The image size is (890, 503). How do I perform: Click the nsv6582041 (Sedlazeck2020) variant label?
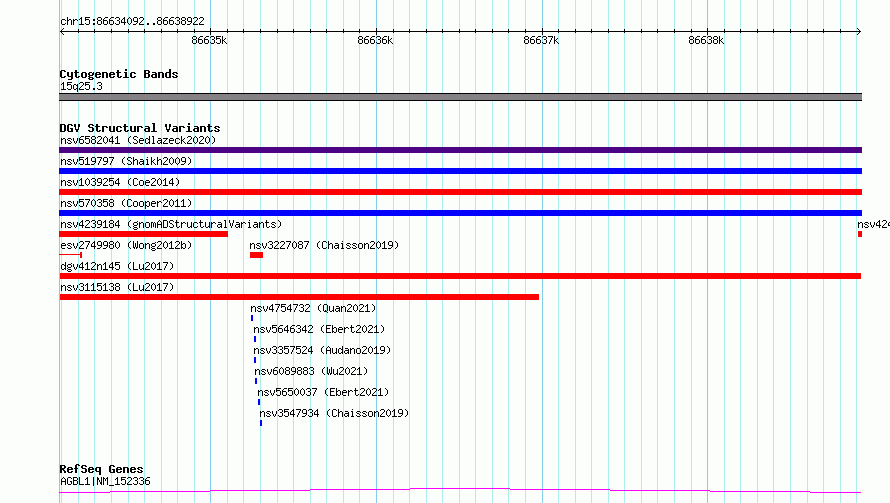(138, 140)
